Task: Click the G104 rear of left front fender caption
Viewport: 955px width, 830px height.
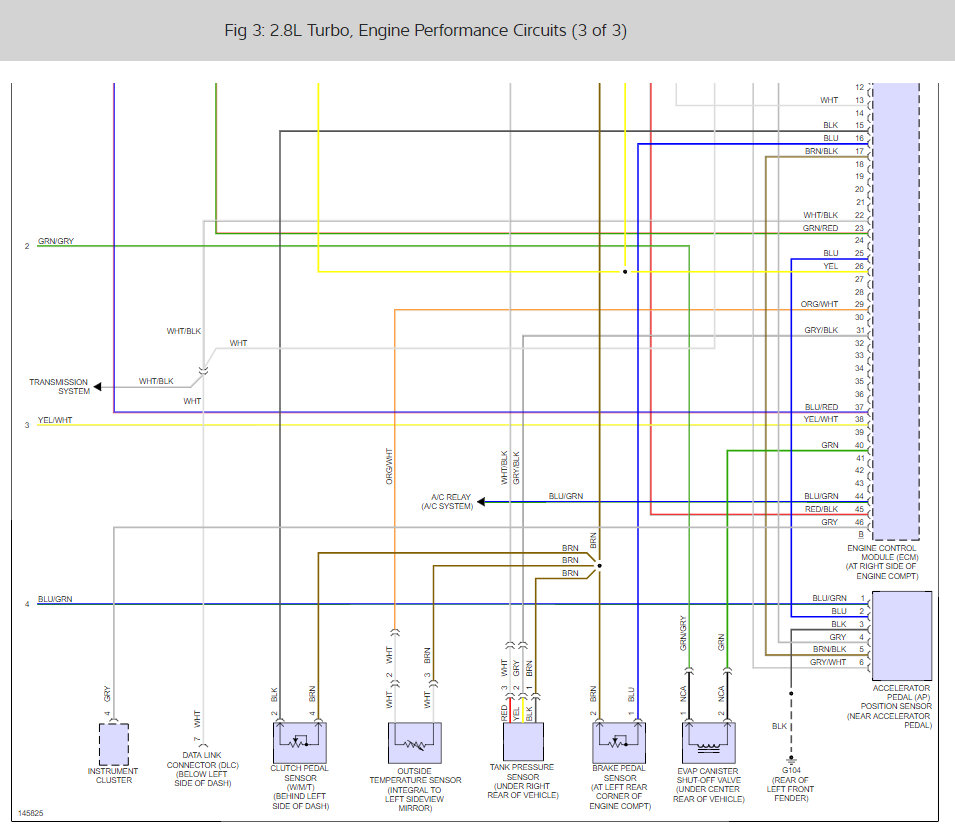Action: (791, 784)
